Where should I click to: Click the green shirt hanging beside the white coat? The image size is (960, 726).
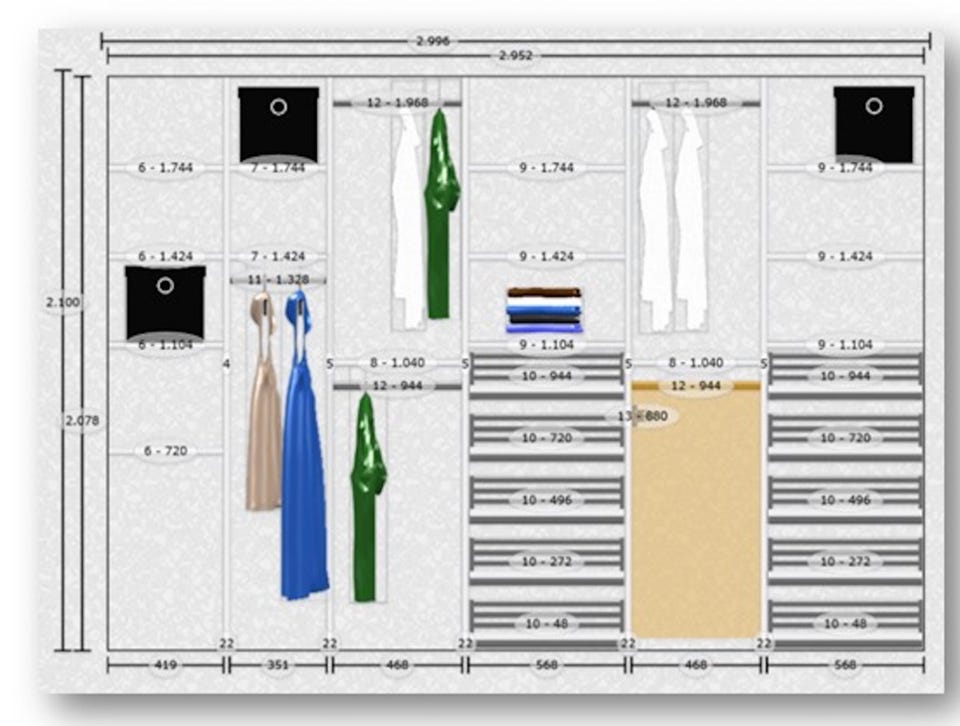441,214
